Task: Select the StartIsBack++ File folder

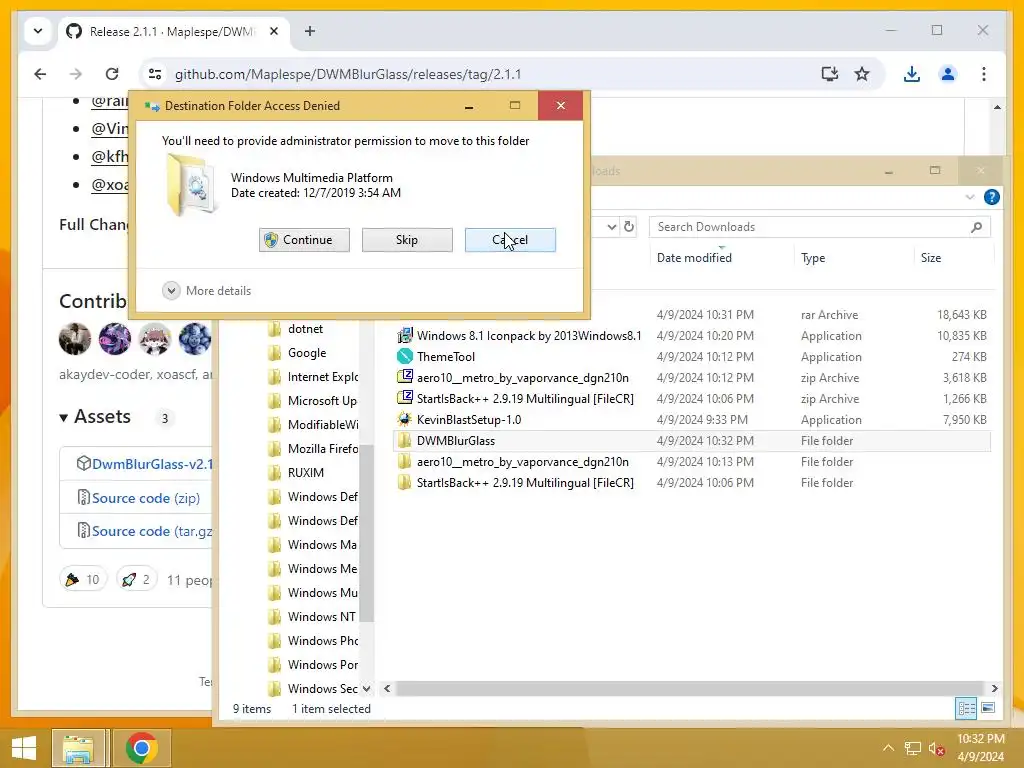Action: pyautogui.click(x=692, y=483)
